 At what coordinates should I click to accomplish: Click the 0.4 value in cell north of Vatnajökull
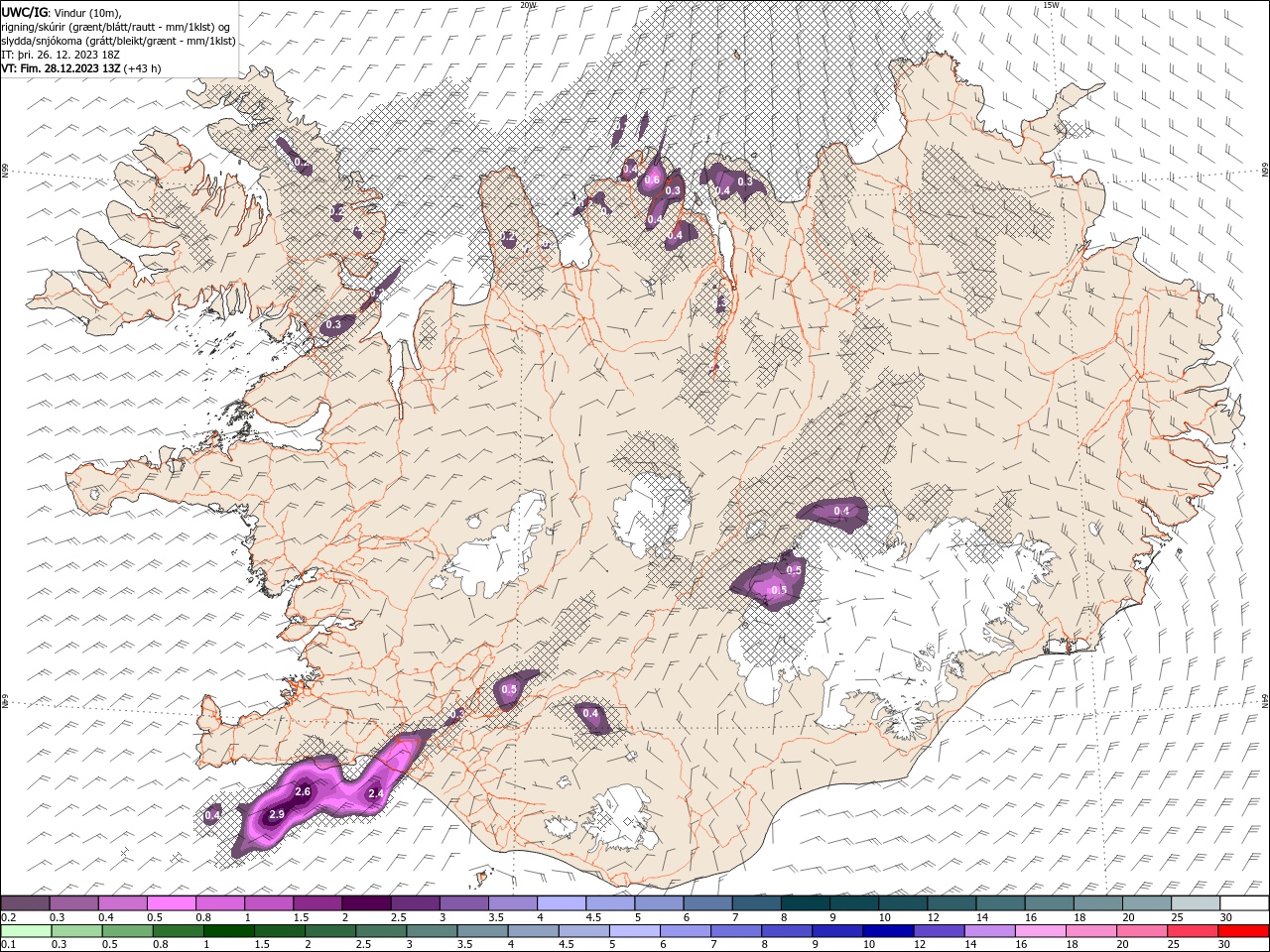click(841, 511)
